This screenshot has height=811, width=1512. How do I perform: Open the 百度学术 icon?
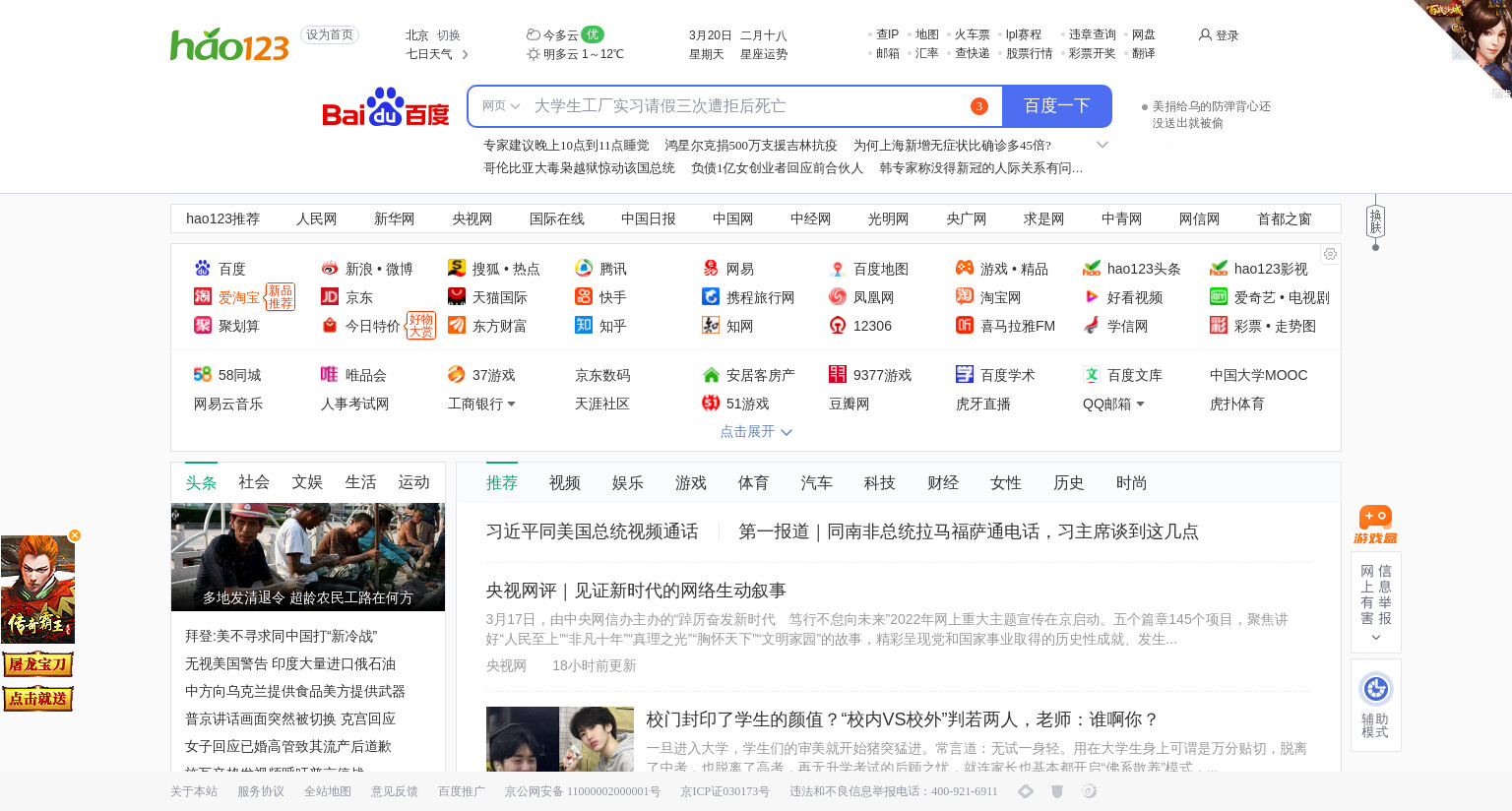click(x=965, y=374)
